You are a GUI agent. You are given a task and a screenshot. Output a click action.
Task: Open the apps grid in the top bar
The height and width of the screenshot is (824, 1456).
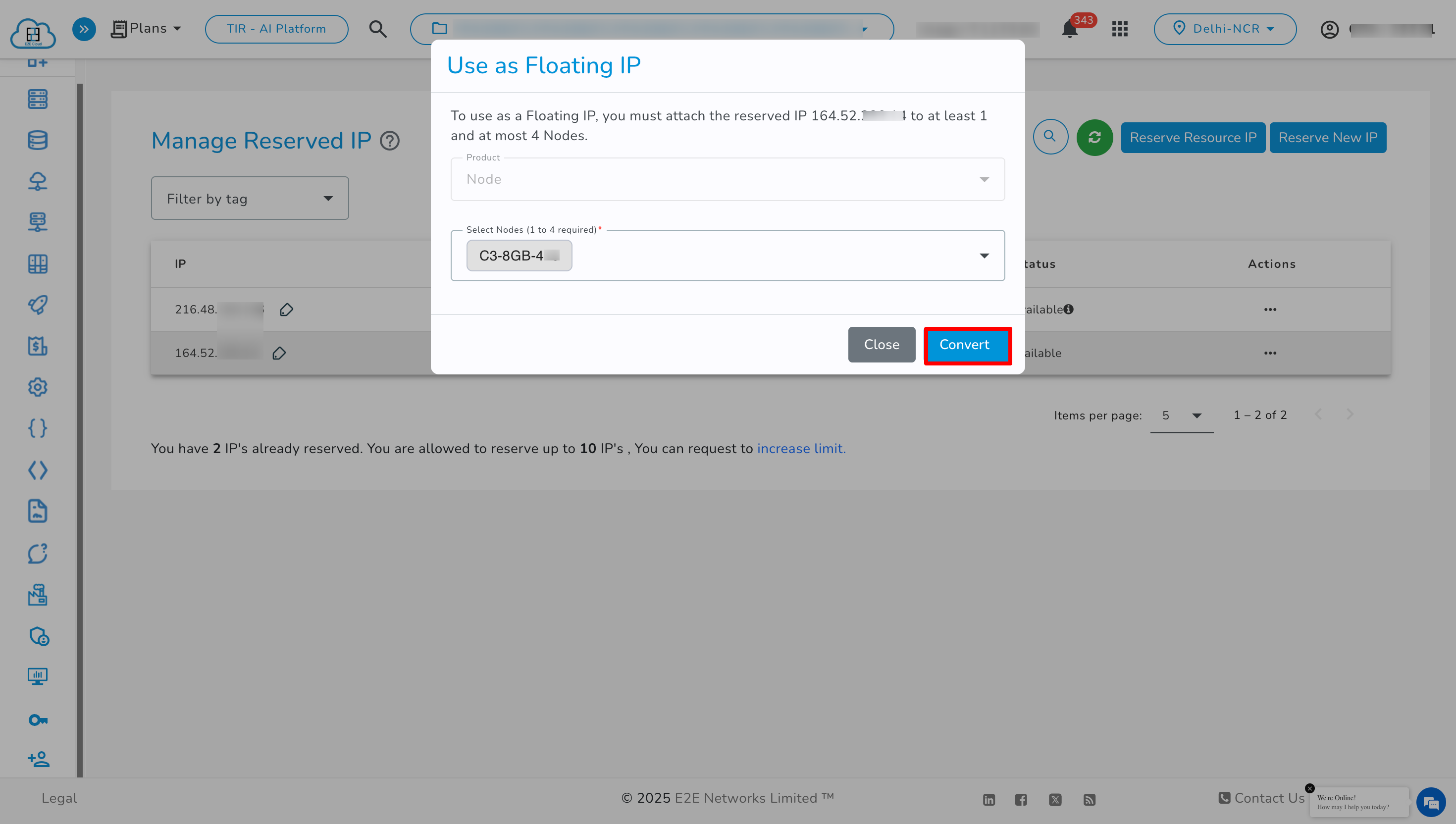1119,29
